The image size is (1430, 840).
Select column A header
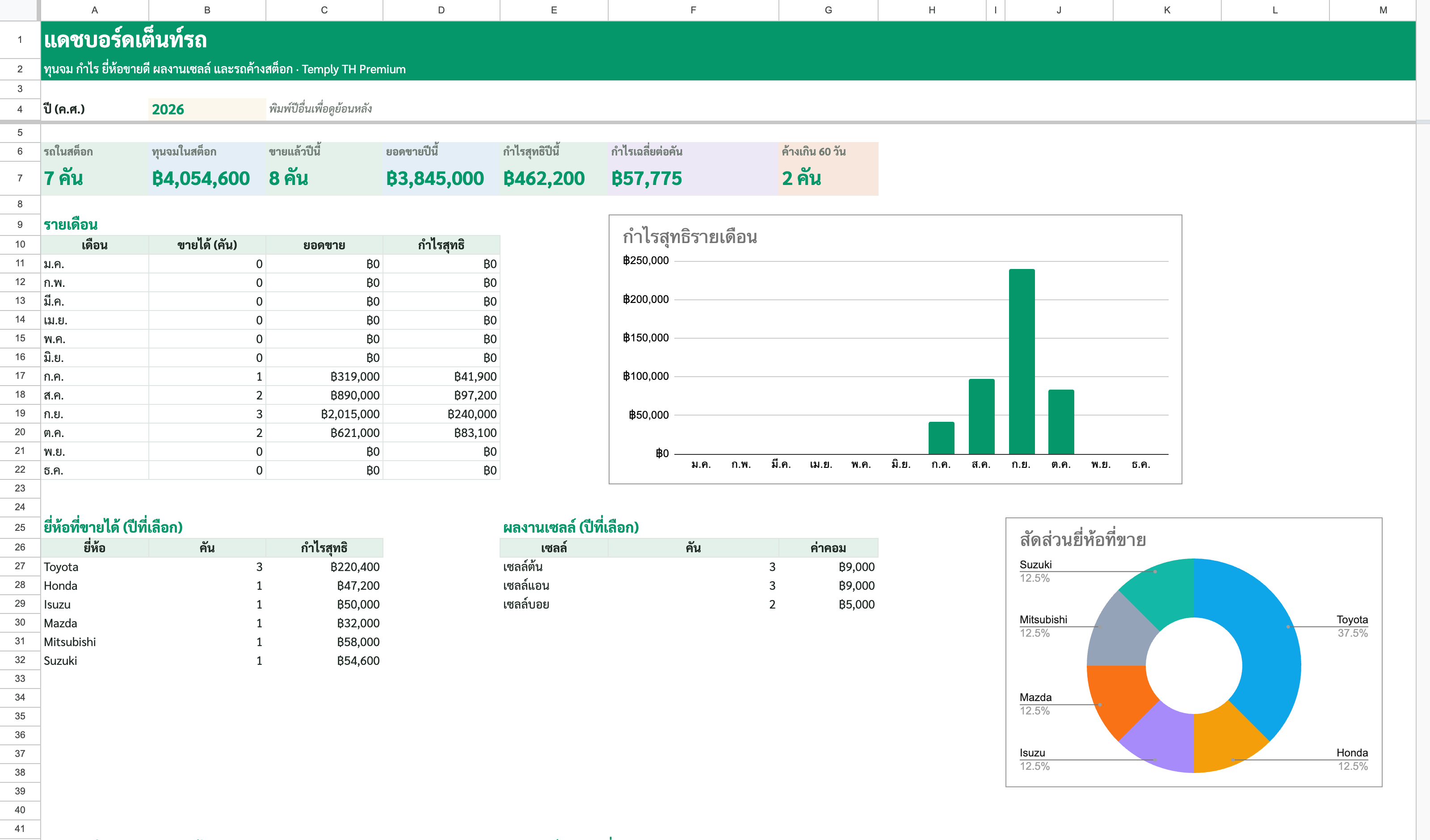click(x=95, y=10)
